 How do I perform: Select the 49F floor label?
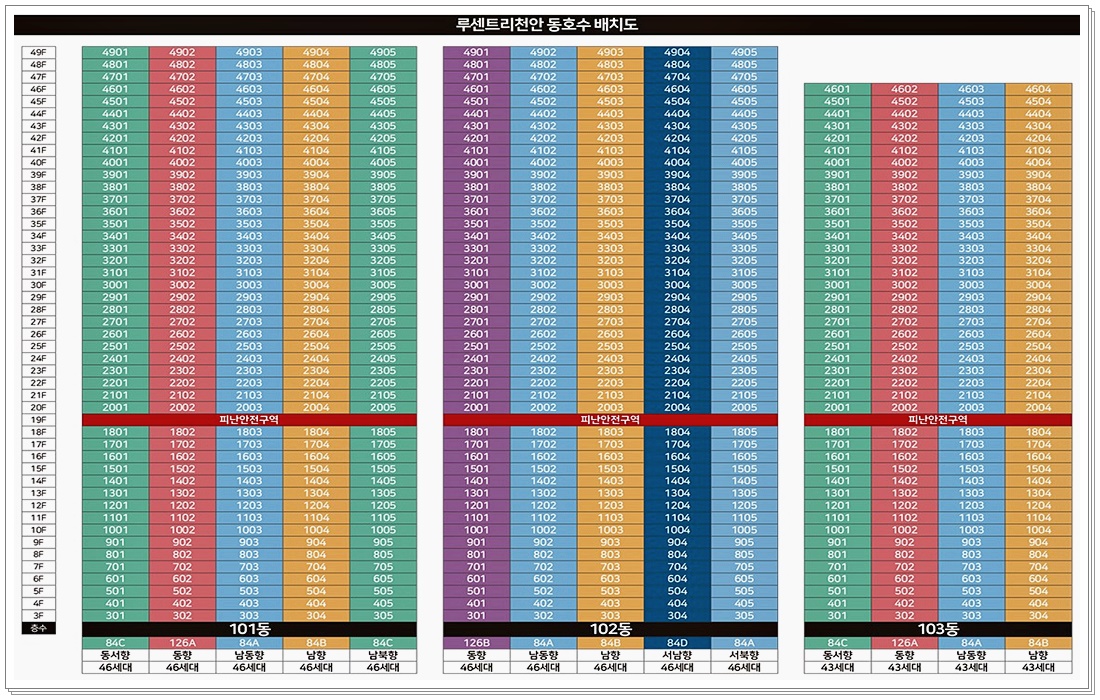[39, 53]
